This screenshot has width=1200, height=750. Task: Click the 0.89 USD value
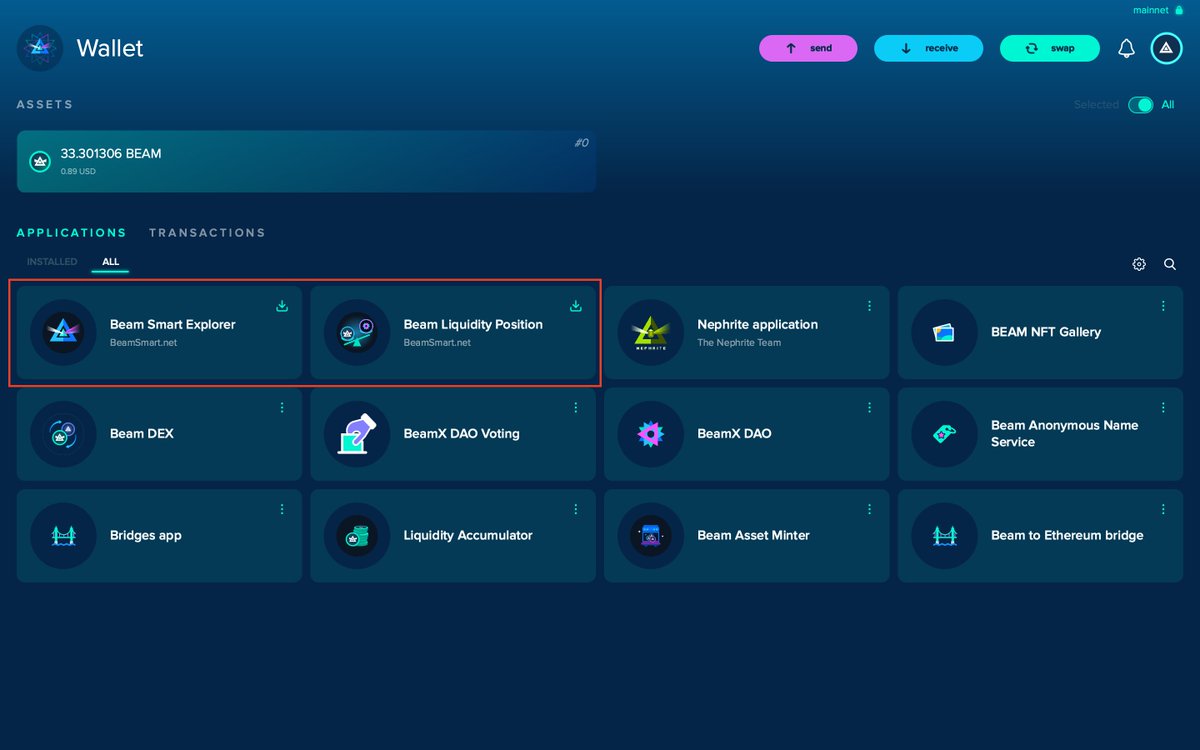point(78,172)
